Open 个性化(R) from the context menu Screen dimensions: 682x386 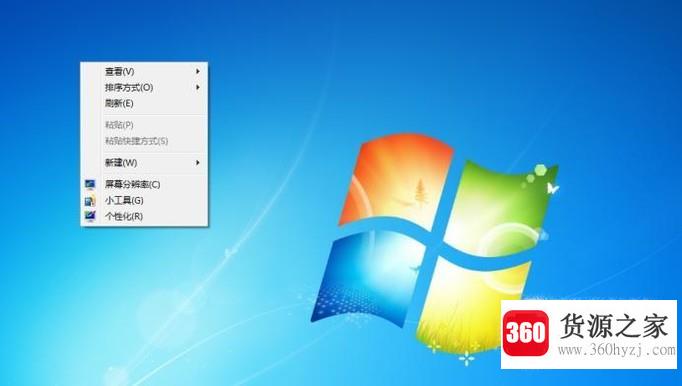[144, 216]
